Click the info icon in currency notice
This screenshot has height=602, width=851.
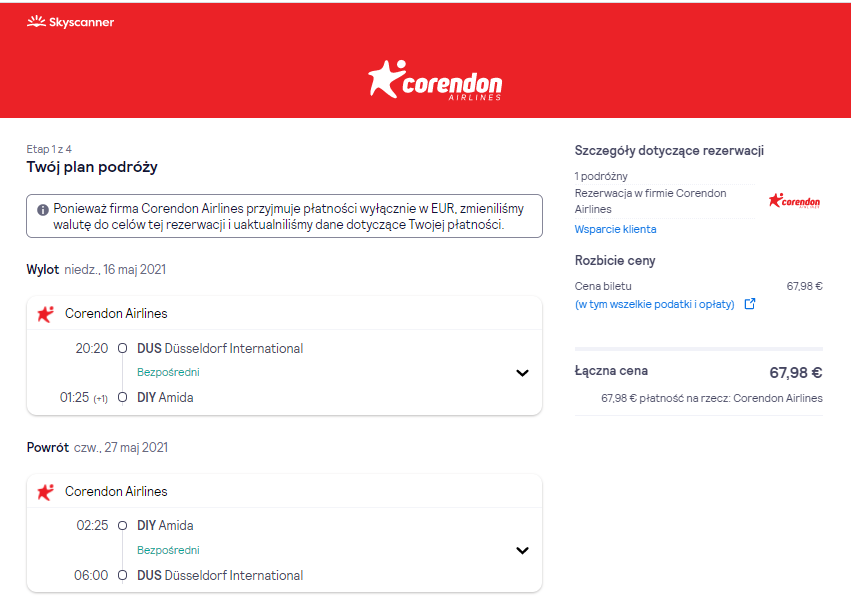click(43, 210)
